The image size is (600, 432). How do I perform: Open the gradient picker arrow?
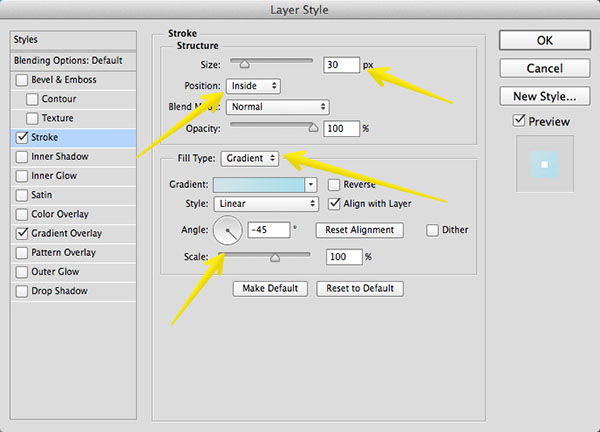tap(311, 185)
